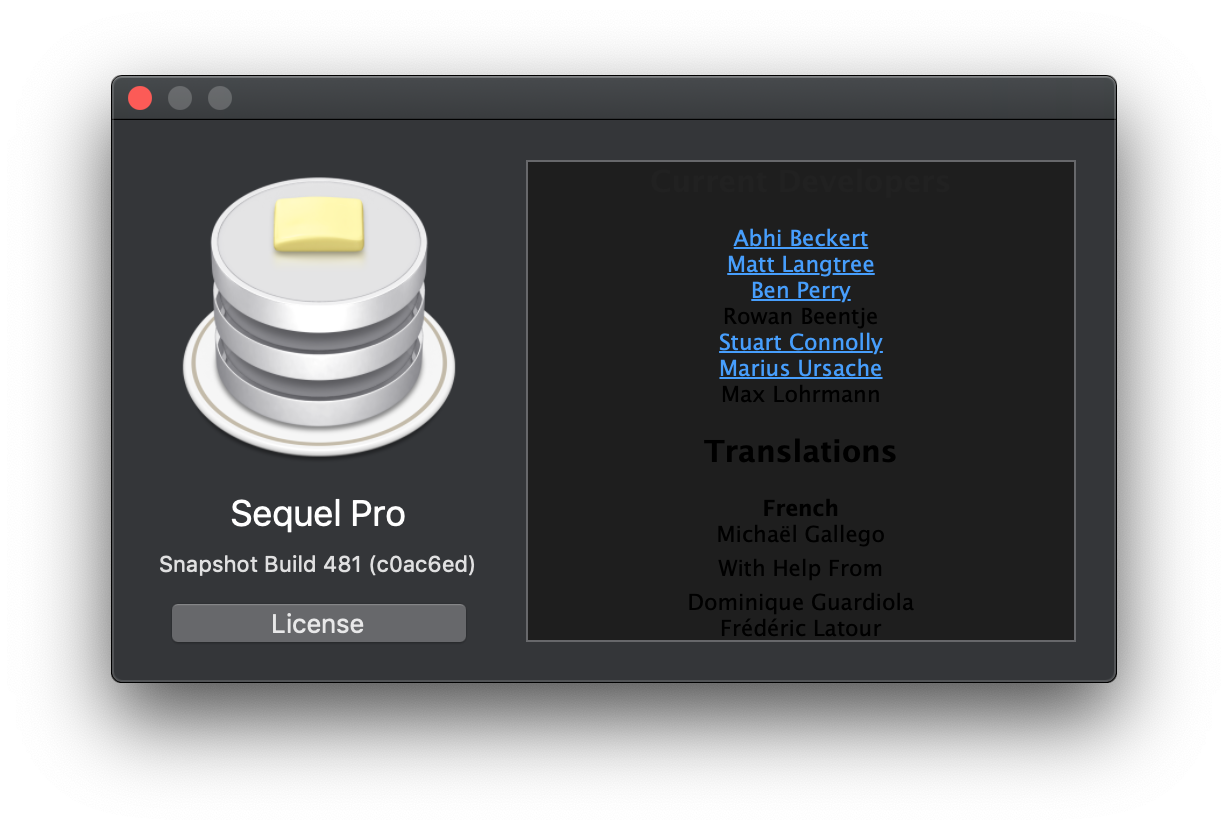Screen dimensions: 1228x830
Task: Select the Rowan Beentje name text
Action: 800,316
